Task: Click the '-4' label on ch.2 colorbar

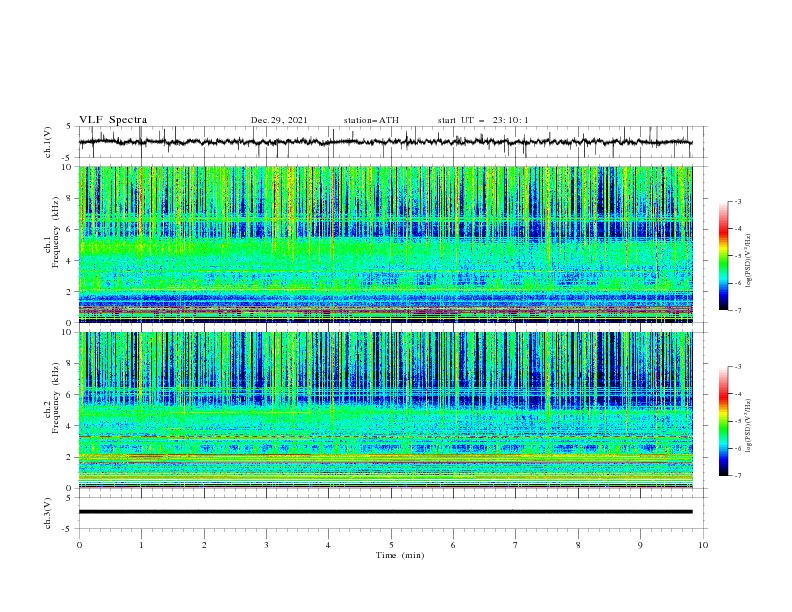Action: coord(738,394)
